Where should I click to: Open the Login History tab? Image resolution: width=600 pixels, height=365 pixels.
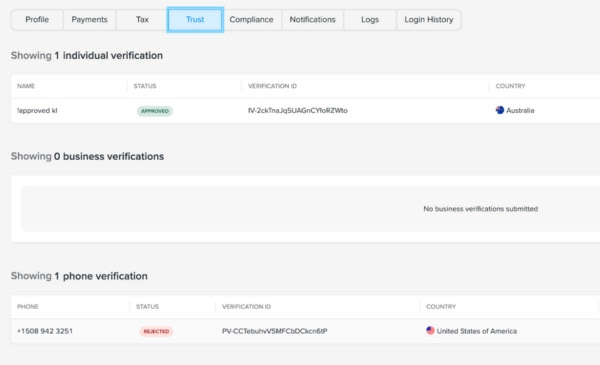[429, 20]
